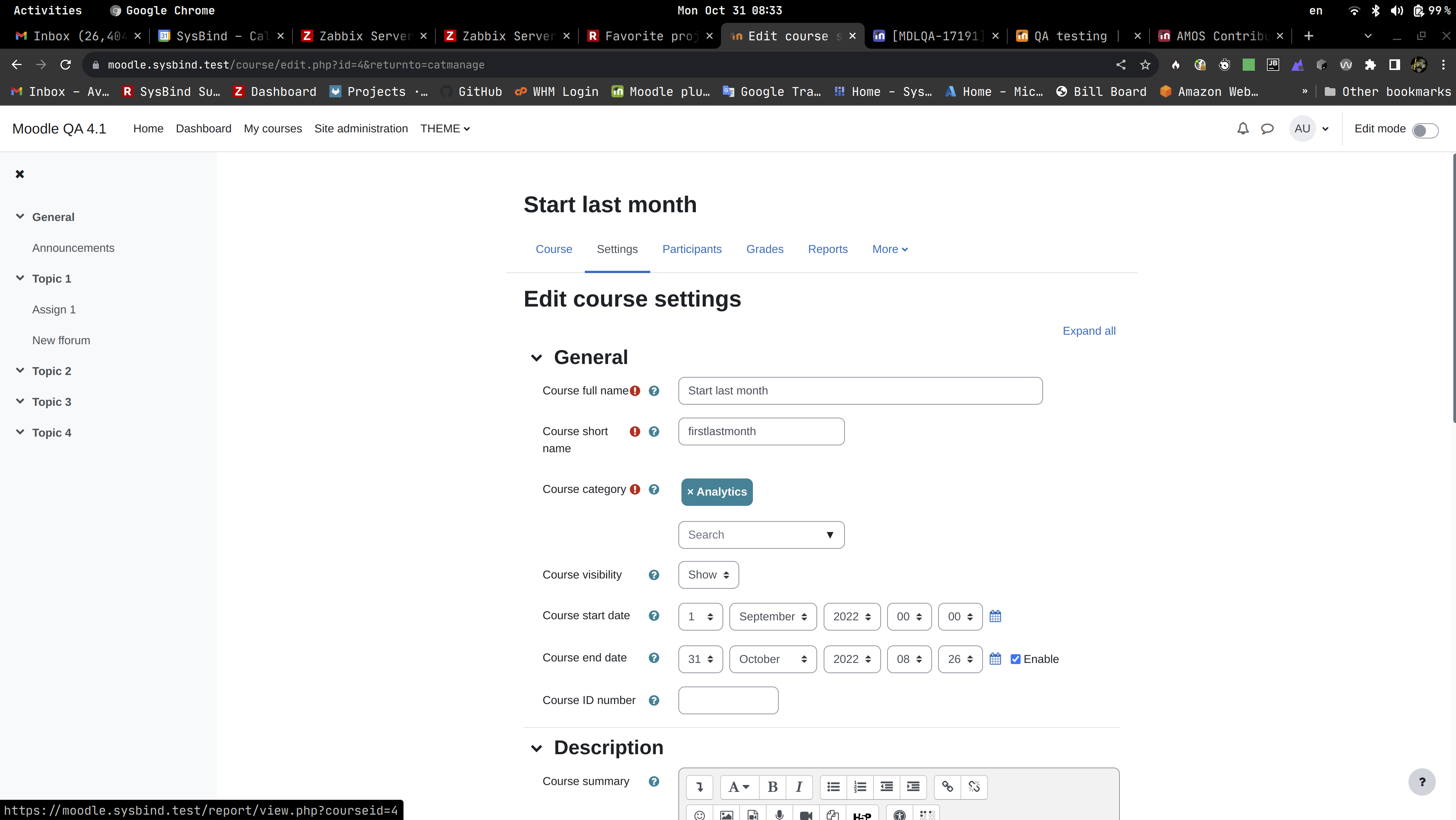1456x820 pixels.
Task: Show help for Course category
Action: 654,489
